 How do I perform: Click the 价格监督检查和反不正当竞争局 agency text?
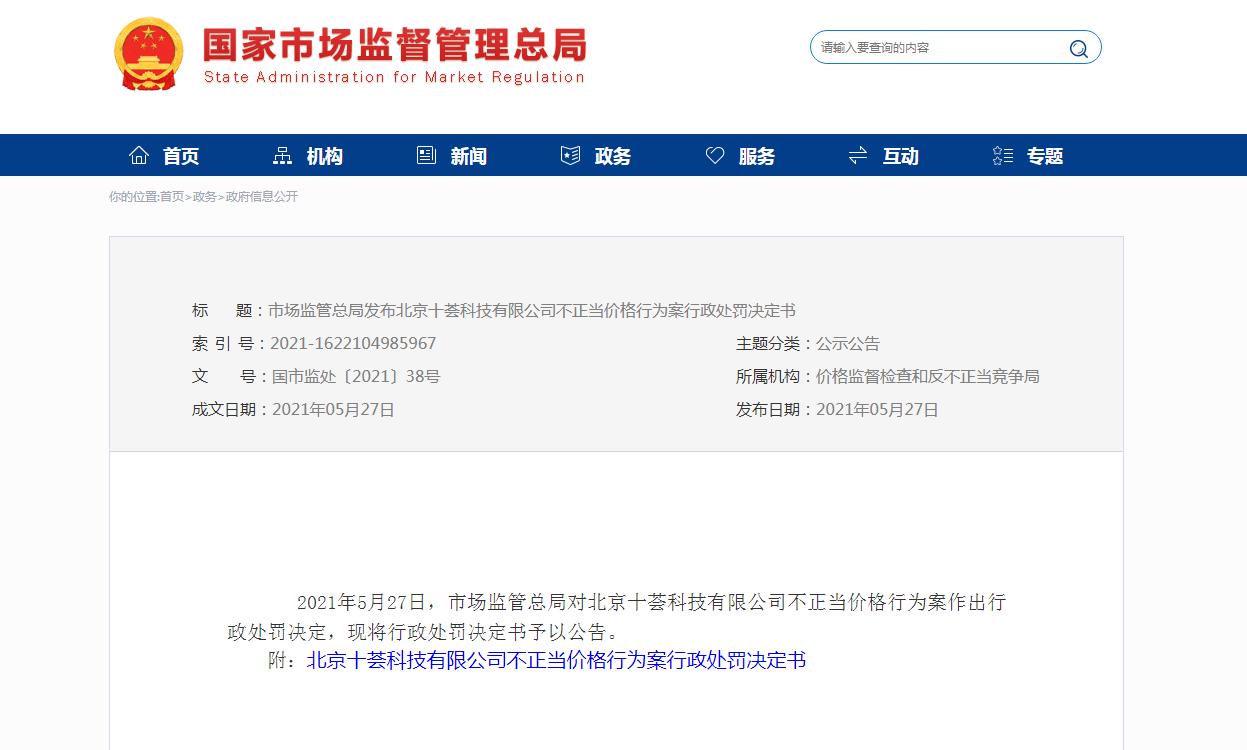point(926,376)
